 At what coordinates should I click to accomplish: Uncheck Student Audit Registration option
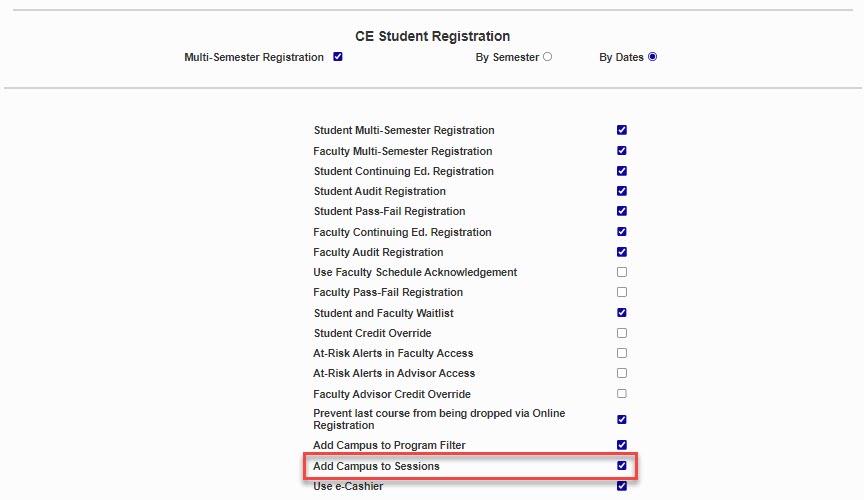tap(622, 191)
